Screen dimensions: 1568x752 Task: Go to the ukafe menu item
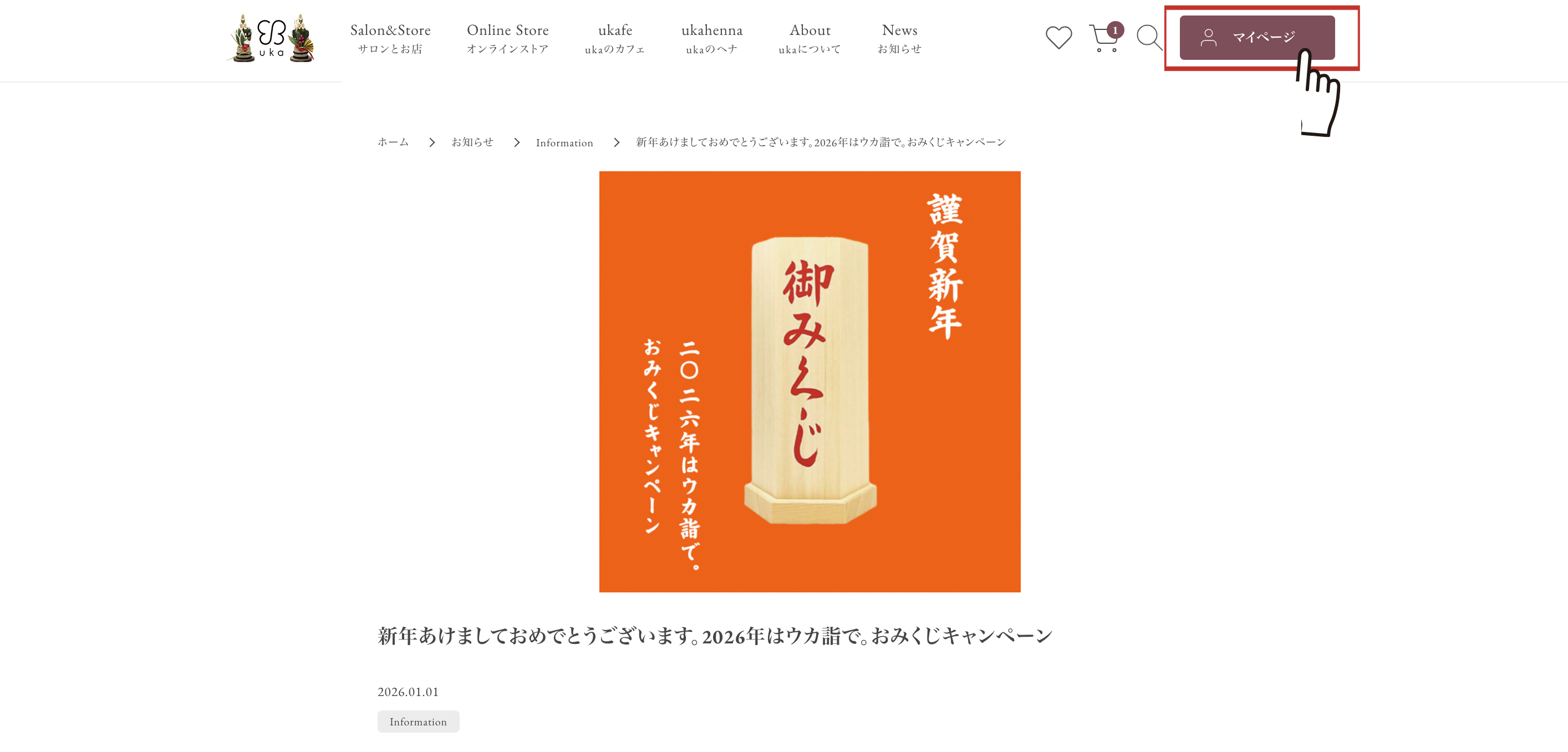pyautogui.click(x=615, y=38)
